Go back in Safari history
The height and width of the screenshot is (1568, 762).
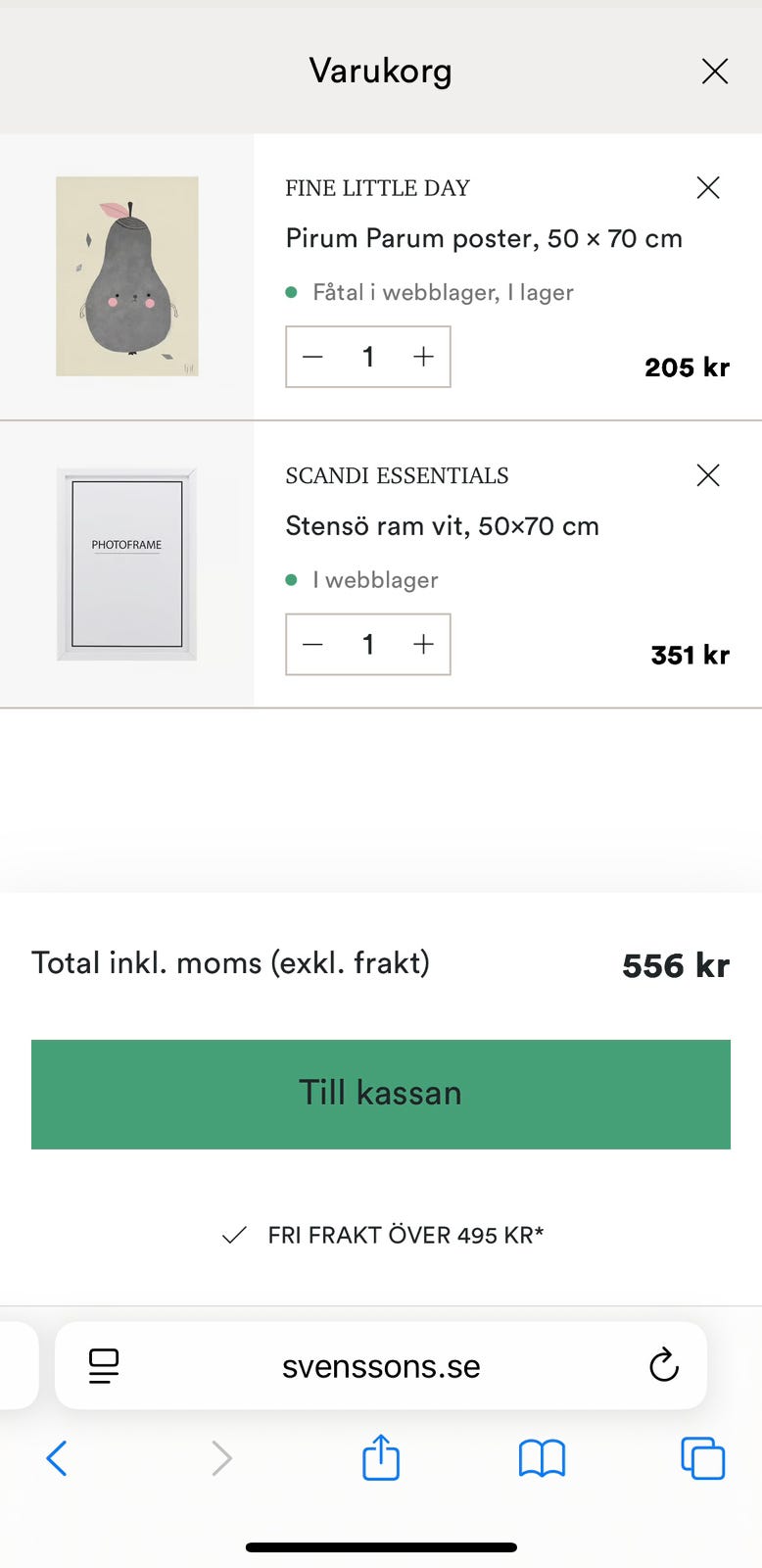click(x=57, y=1458)
